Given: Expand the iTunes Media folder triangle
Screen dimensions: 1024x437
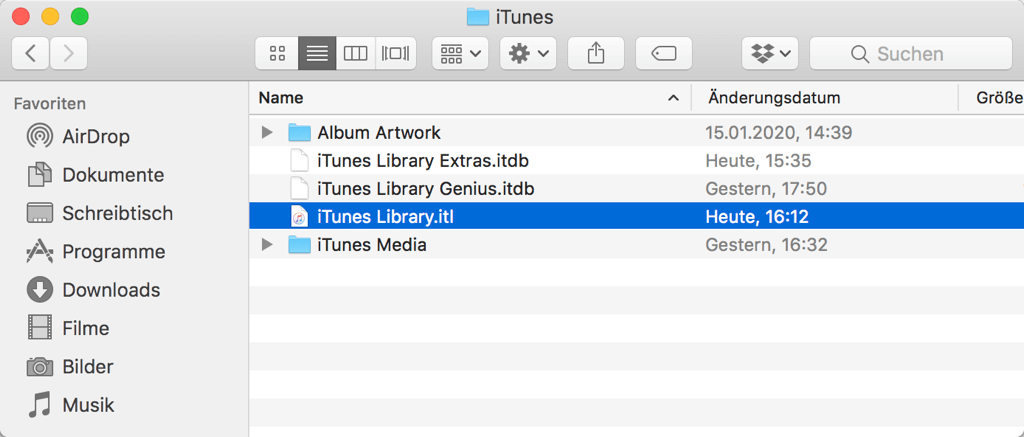Looking at the screenshot, I should pyautogui.click(x=266, y=246).
